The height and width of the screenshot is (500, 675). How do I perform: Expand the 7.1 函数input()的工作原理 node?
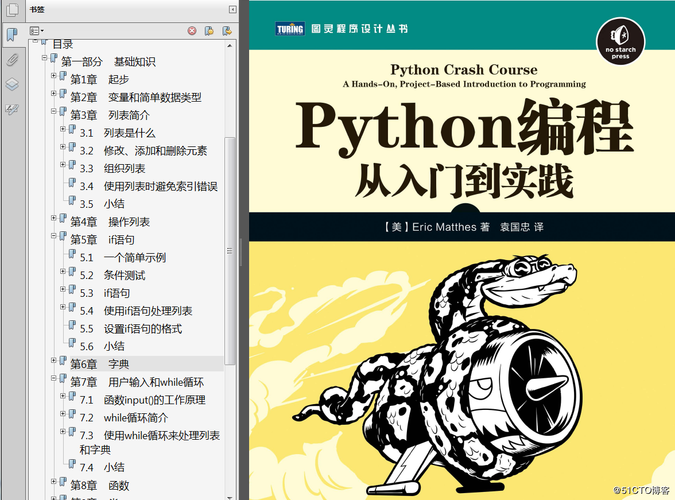pyautogui.click(x=63, y=396)
